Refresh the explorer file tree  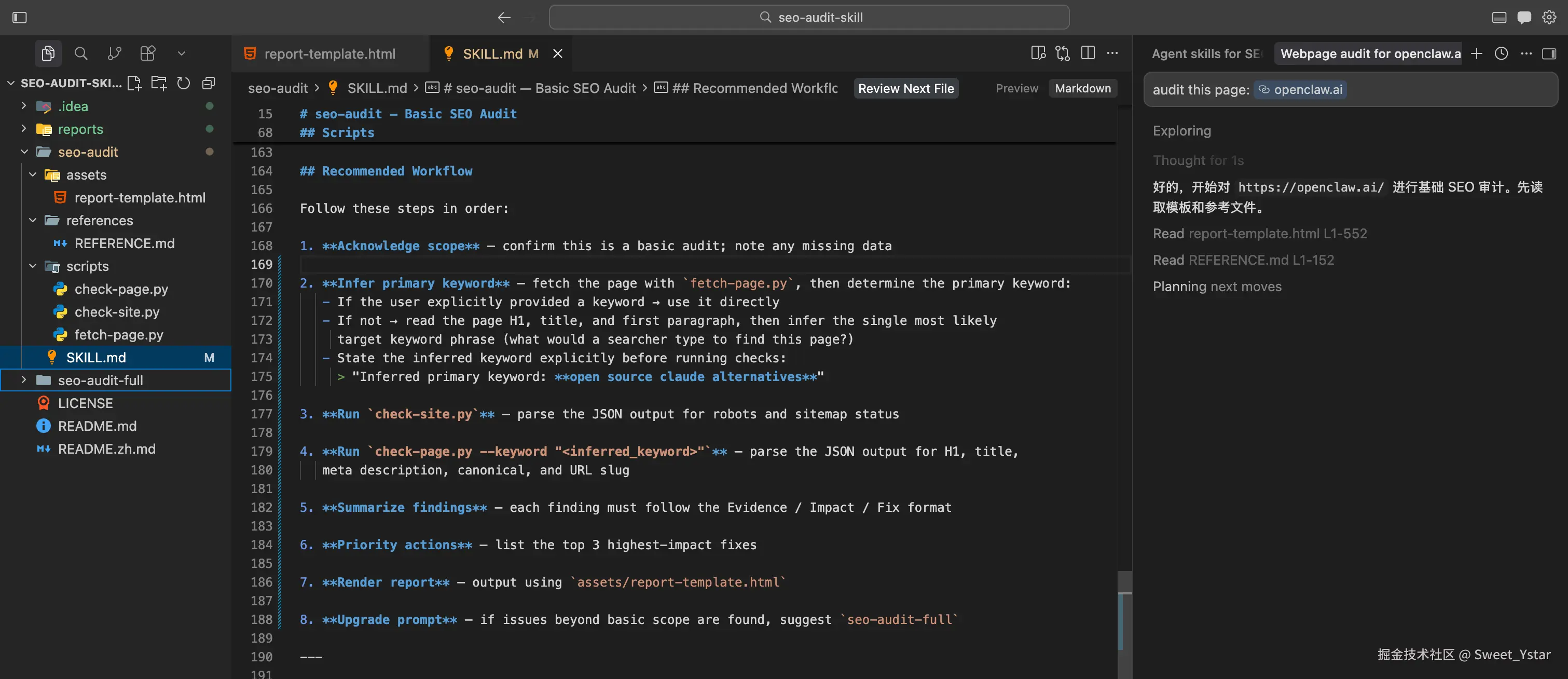[183, 83]
